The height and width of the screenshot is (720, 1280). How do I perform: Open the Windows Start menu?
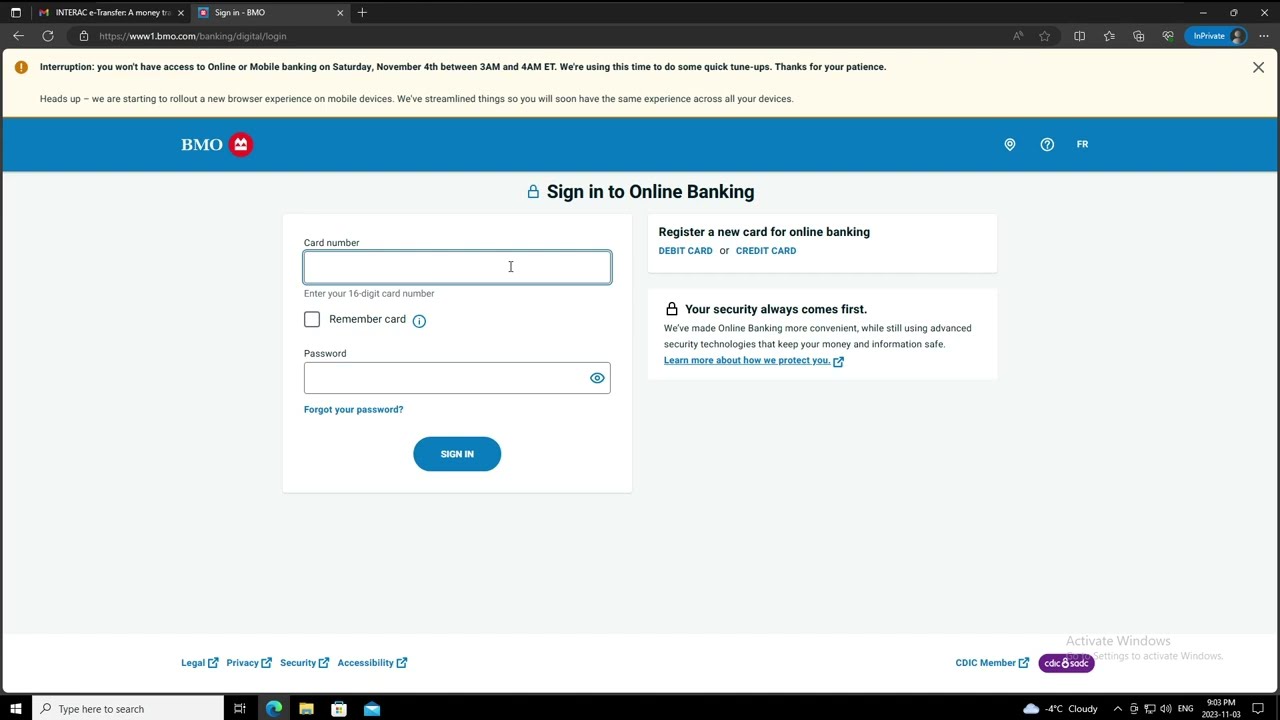(15, 709)
